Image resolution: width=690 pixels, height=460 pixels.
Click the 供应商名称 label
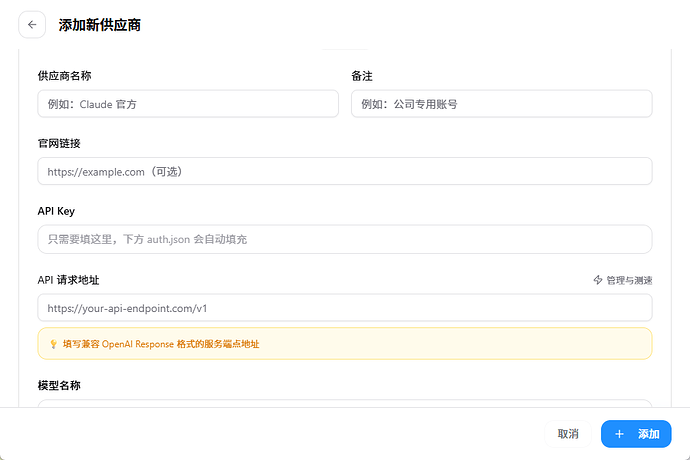65,76
